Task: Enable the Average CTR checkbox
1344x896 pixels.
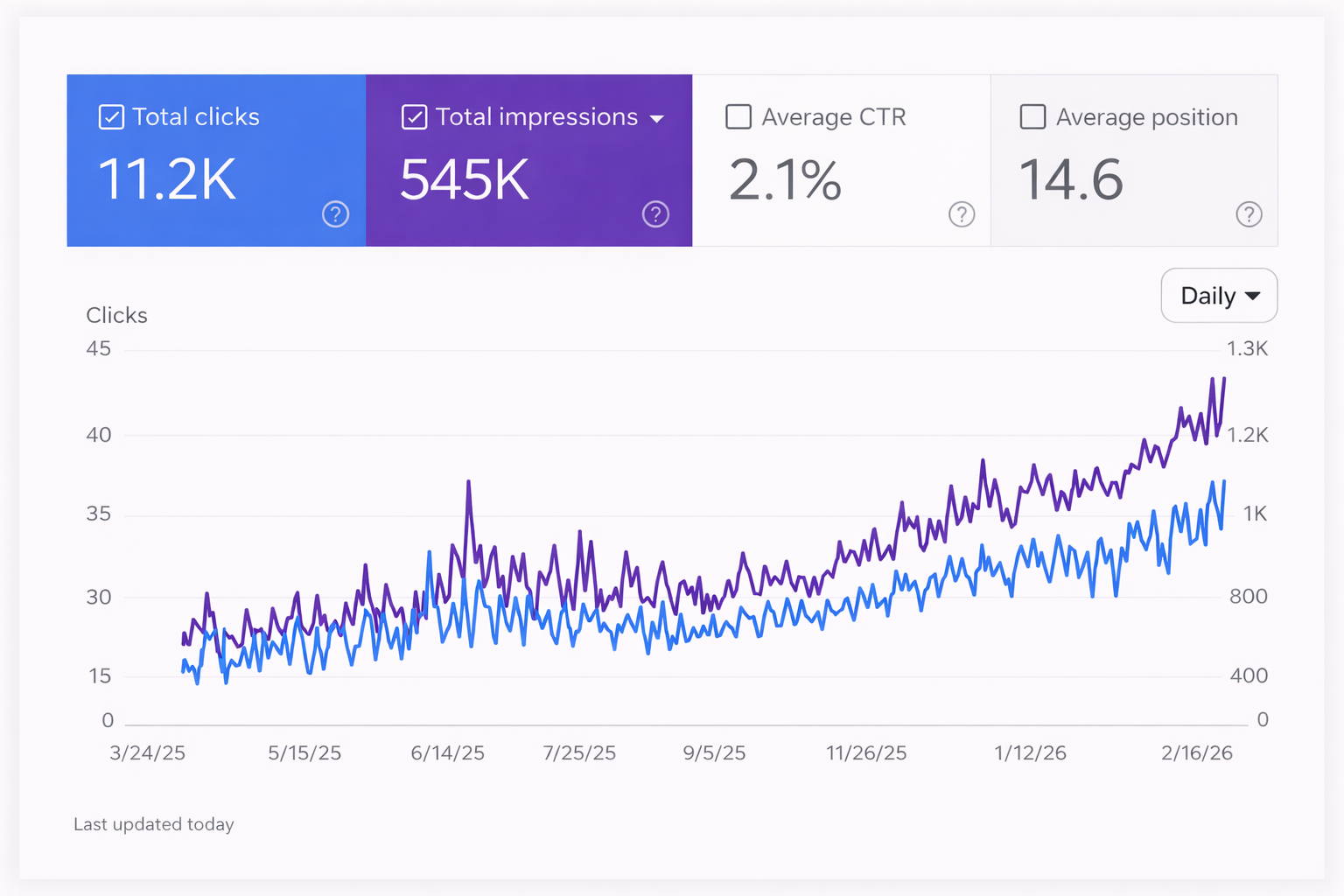Action: 738,117
